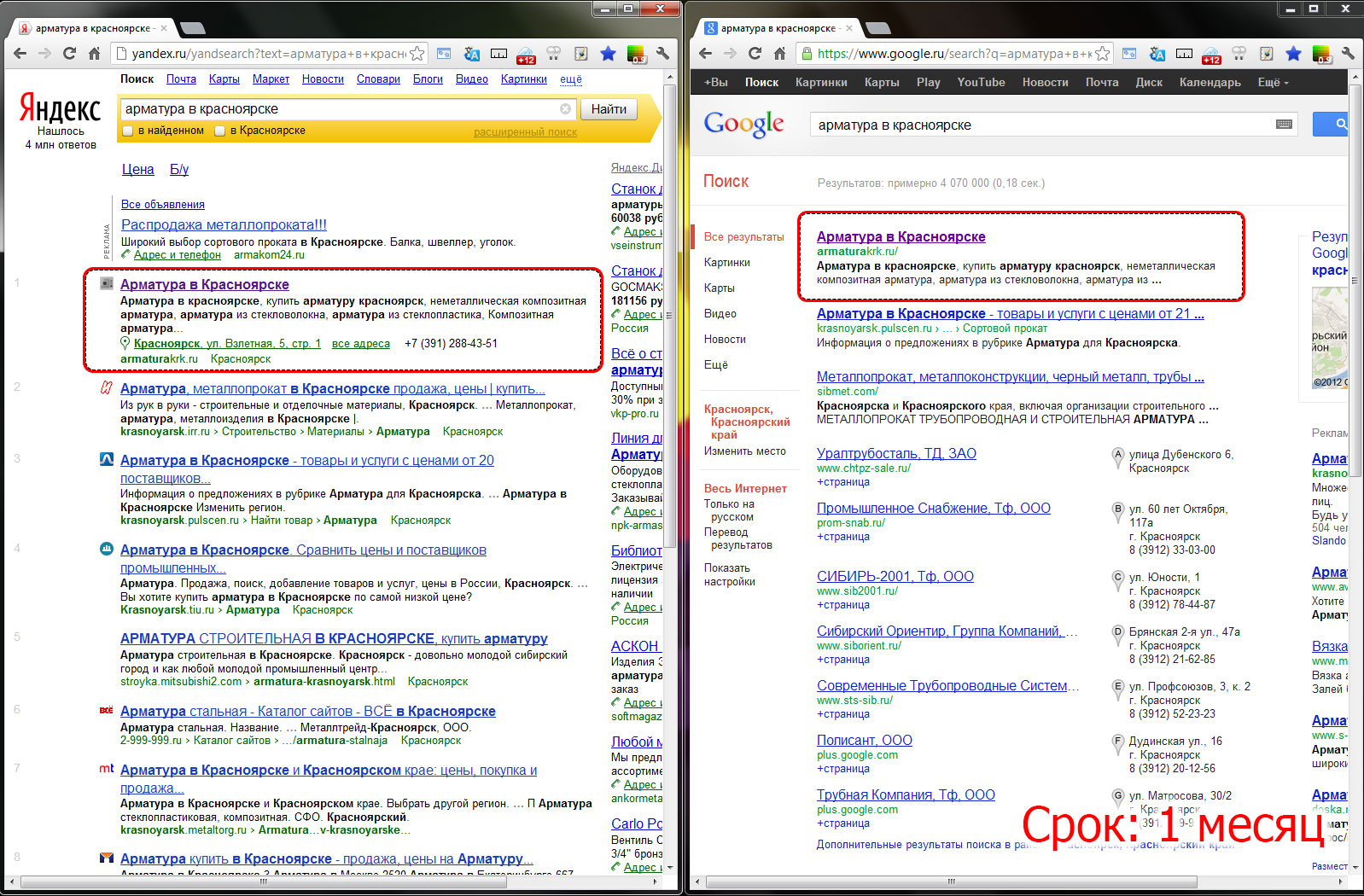1364x896 pixels.
Task: Open the +12 weather extension in the Google window
Action: pos(1212,55)
